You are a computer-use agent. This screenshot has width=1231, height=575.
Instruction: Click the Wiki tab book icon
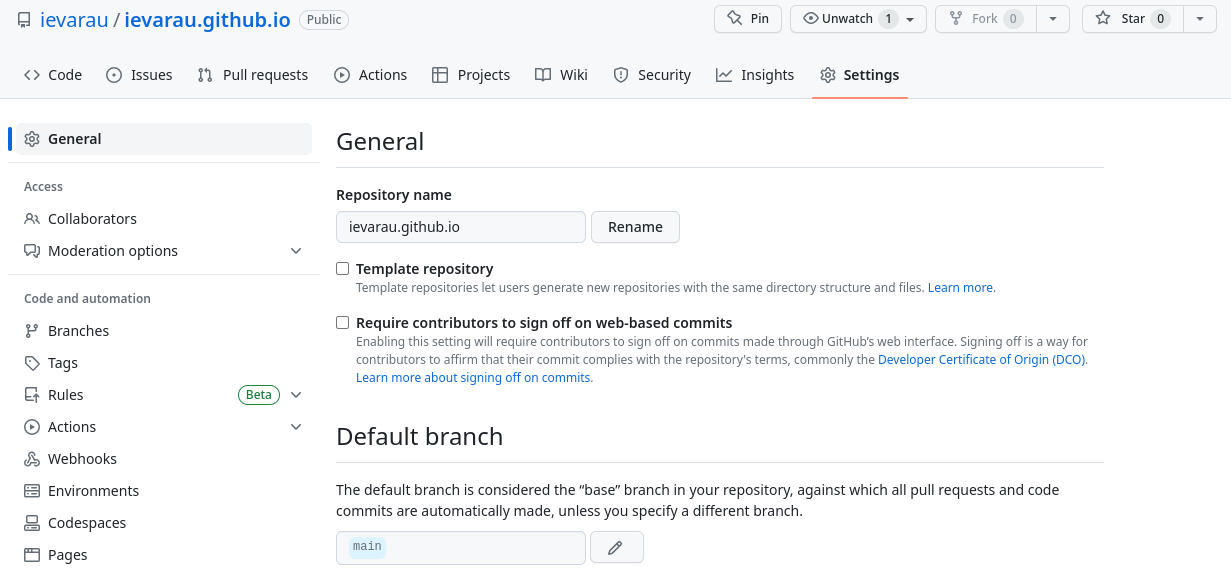543,75
